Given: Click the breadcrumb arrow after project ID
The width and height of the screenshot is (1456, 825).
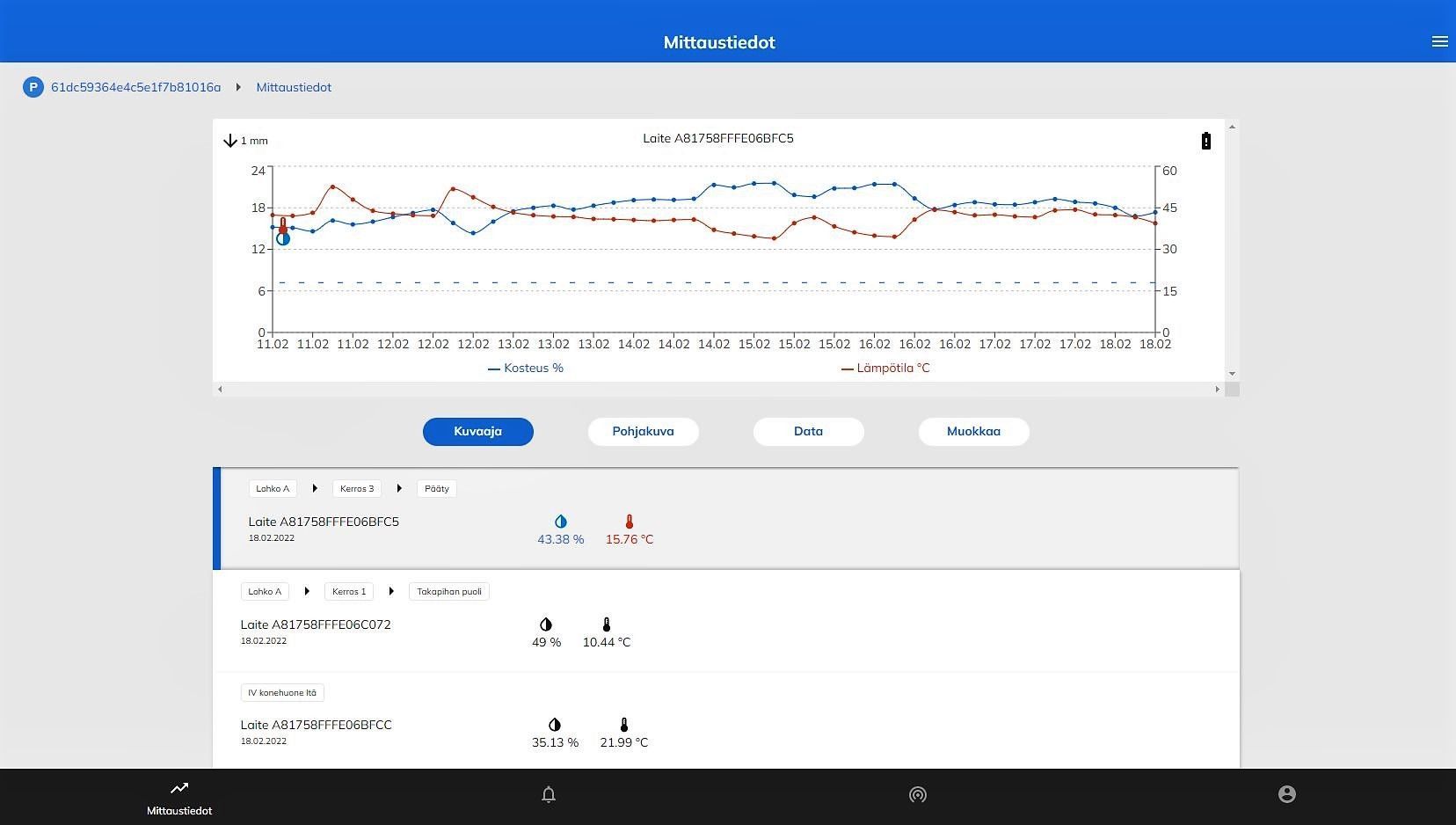Looking at the screenshot, I should 238,87.
